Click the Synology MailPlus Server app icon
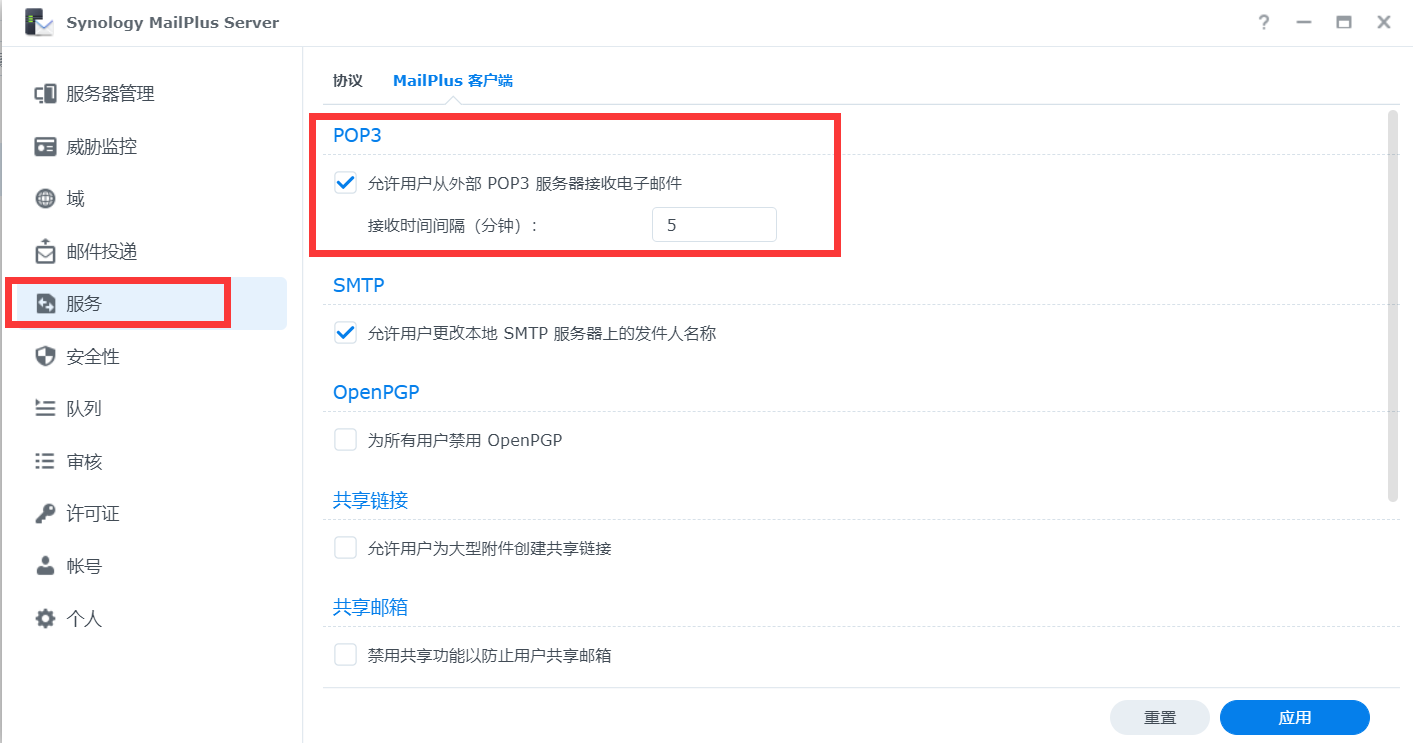 39,22
